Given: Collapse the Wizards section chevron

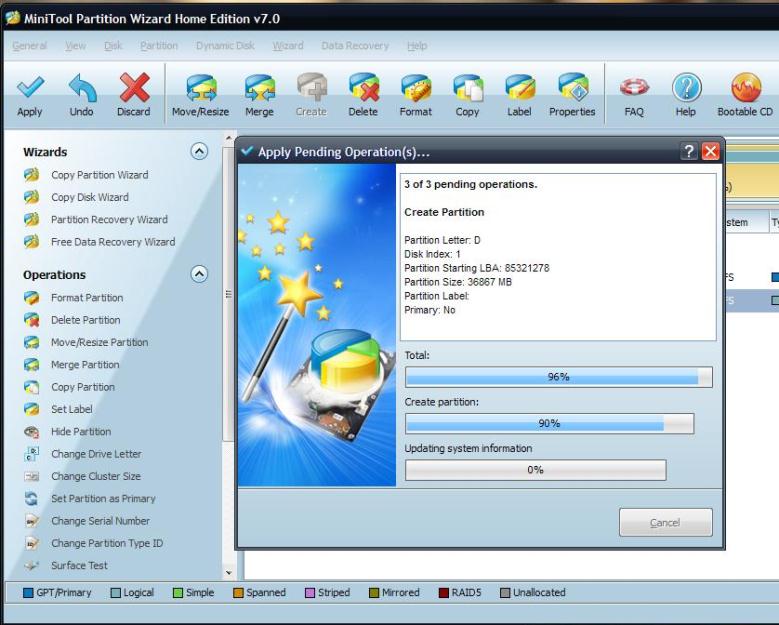Looking at the screenshot, I should 199,151.
